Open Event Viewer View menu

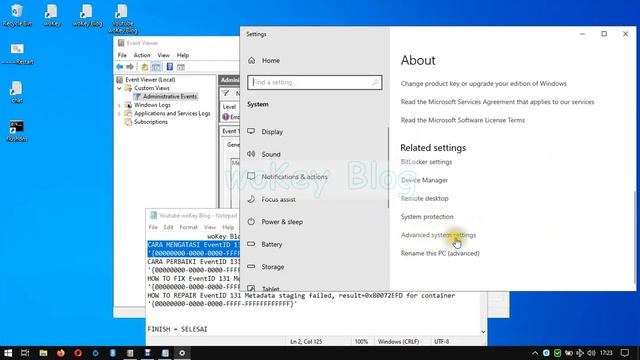(164, 55)
